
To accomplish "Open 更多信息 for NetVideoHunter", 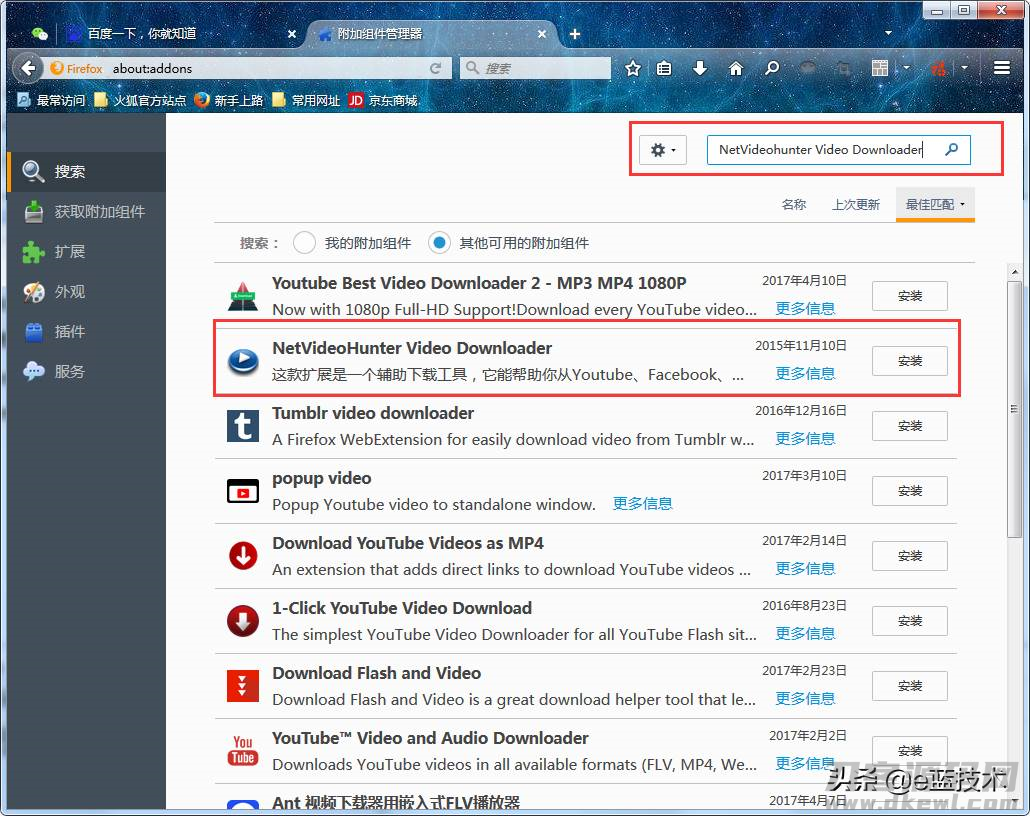I will pyautogui.click(x=805, y=374).
